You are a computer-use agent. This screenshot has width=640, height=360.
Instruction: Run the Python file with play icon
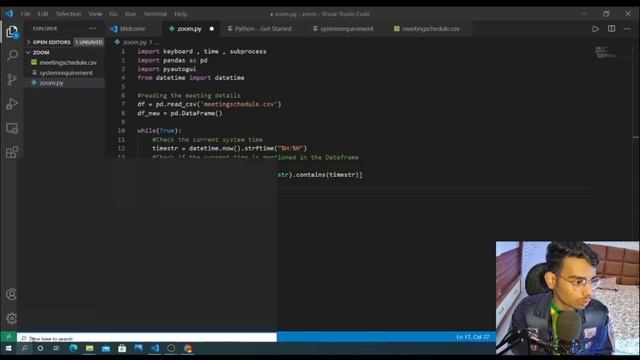click(595, 29)
